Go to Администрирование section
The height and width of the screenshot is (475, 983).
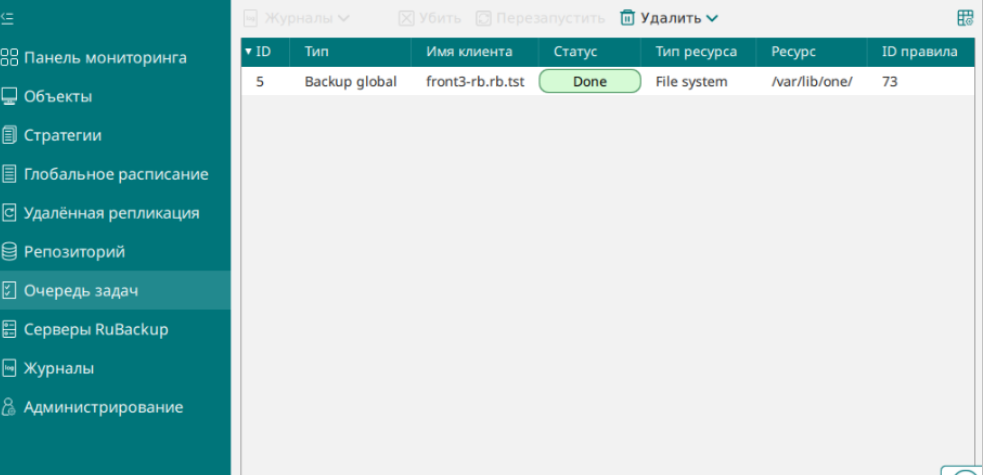point(103,407)
